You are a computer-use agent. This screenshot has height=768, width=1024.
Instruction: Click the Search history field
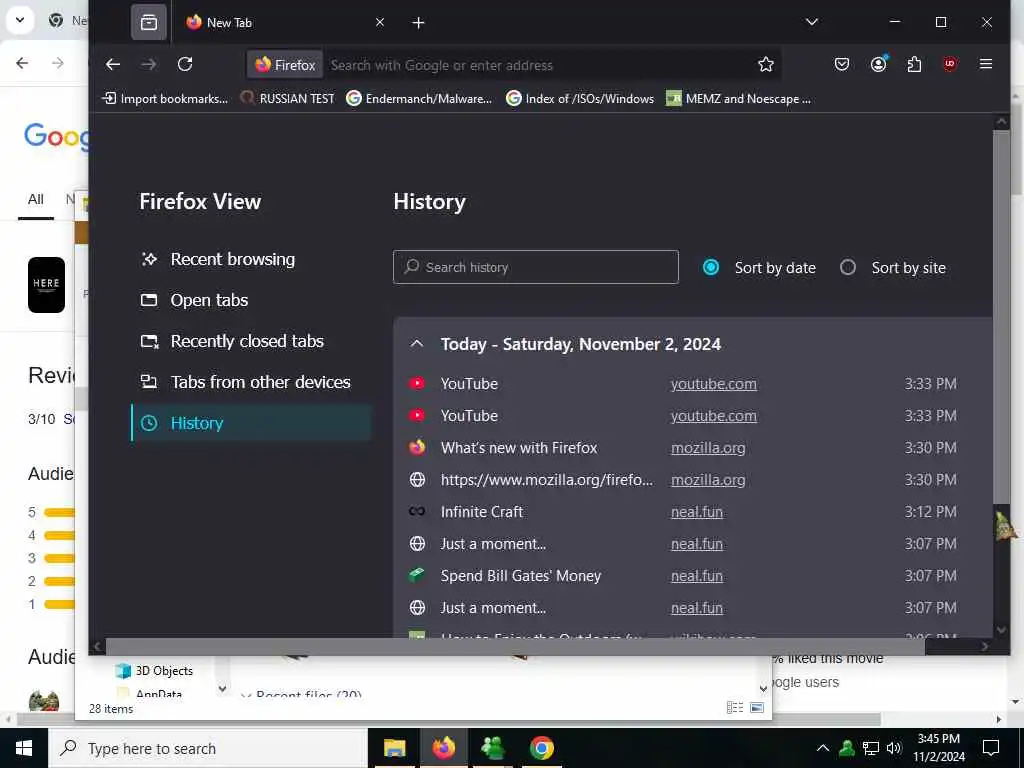536,267
